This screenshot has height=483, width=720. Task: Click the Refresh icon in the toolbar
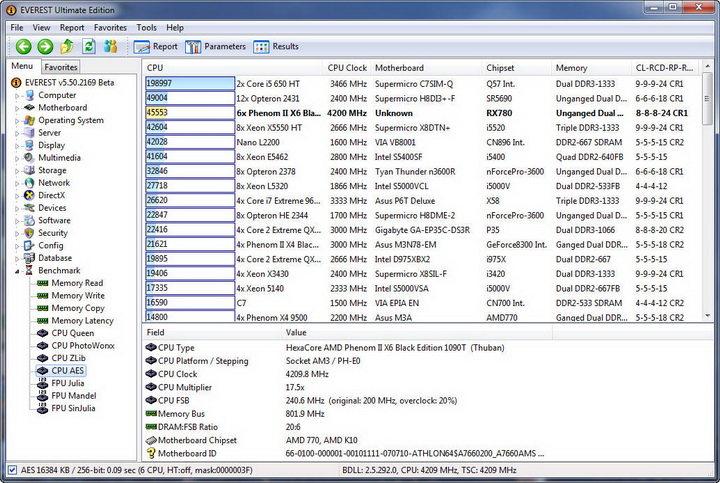(x=89, y=46)
